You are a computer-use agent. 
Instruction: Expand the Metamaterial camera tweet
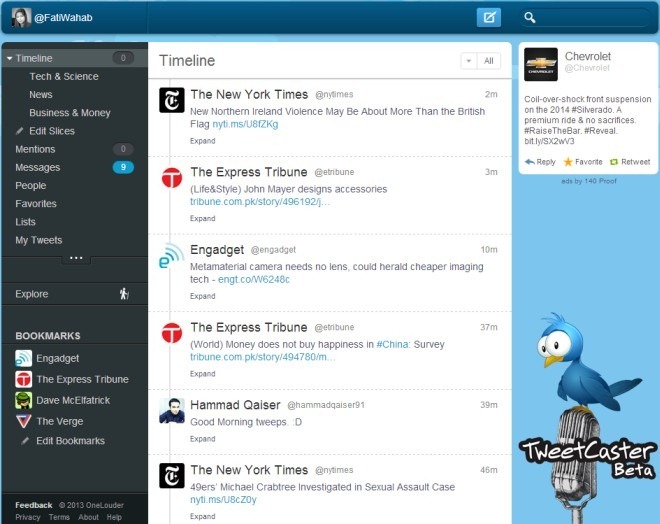pos(202,296)
